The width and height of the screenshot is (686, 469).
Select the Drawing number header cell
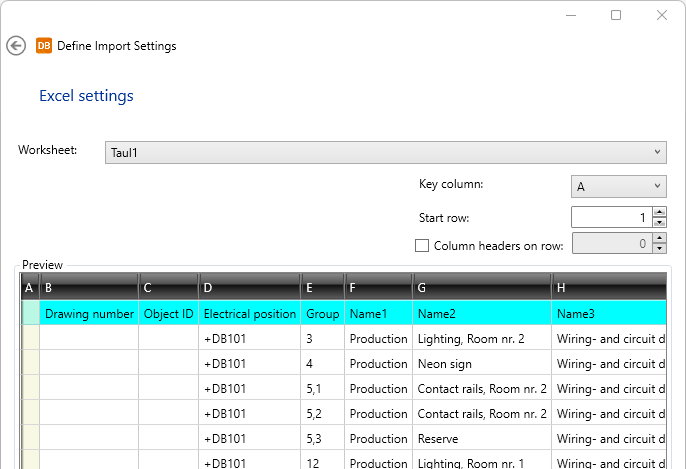[x=89, y=313]
